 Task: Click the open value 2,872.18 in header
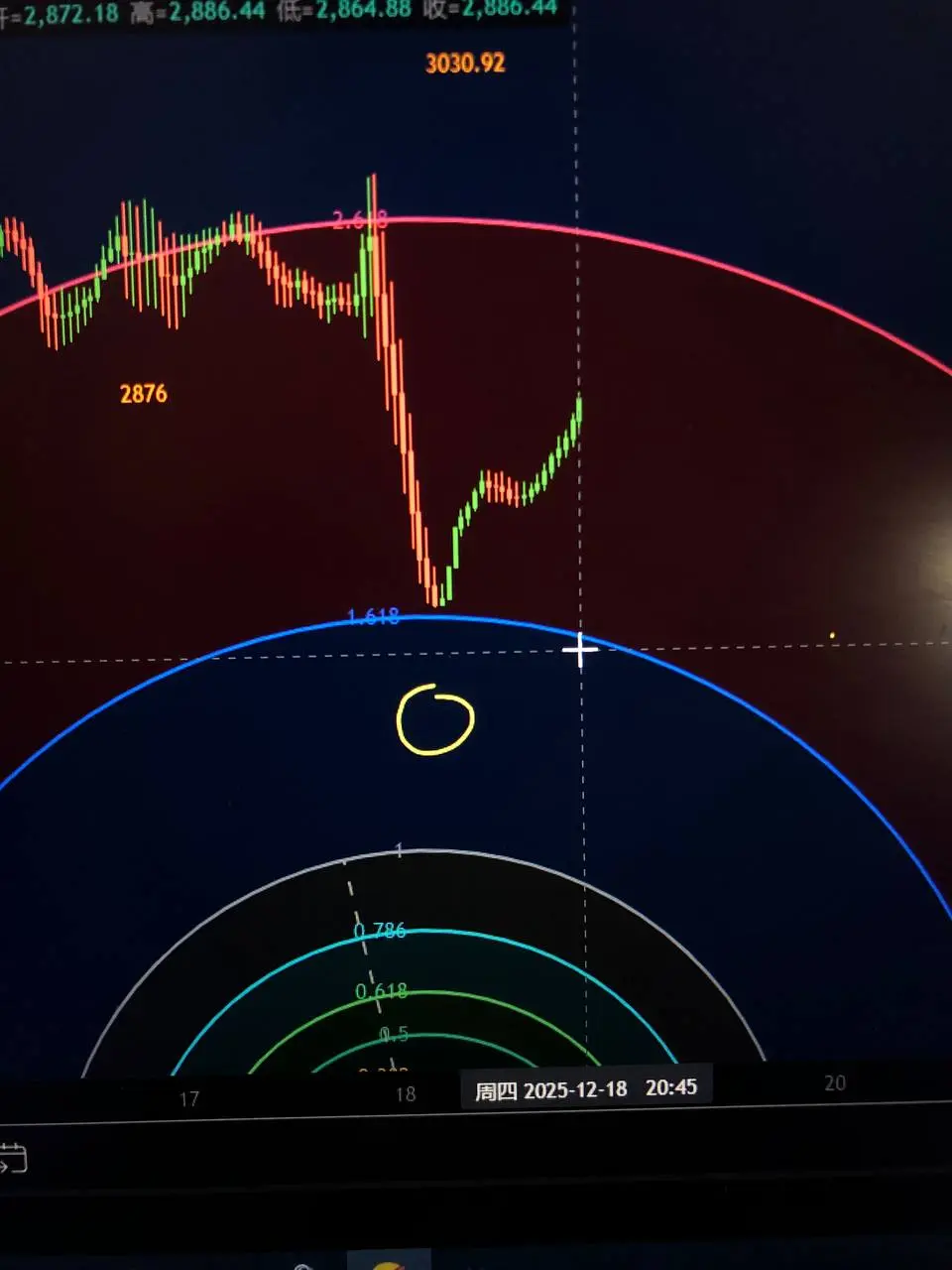70,15
